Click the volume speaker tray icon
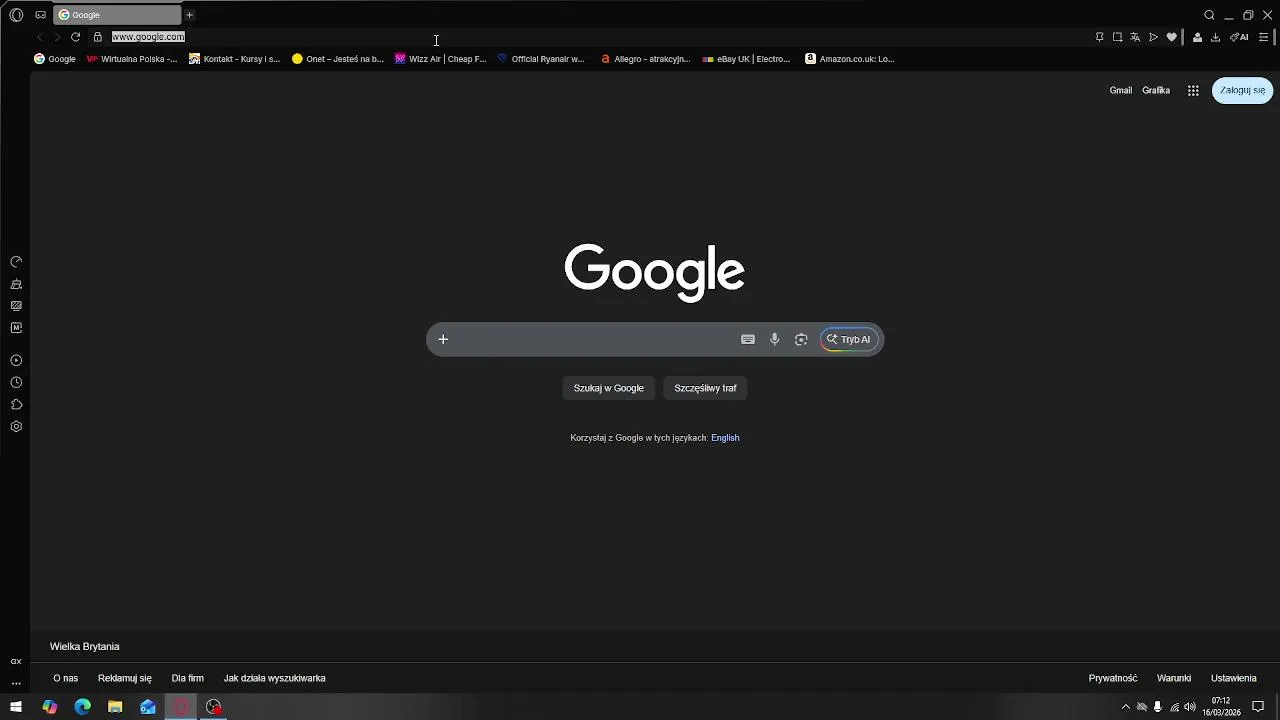The height and width of the screenshot is (720, 1280). point(1190,707)
